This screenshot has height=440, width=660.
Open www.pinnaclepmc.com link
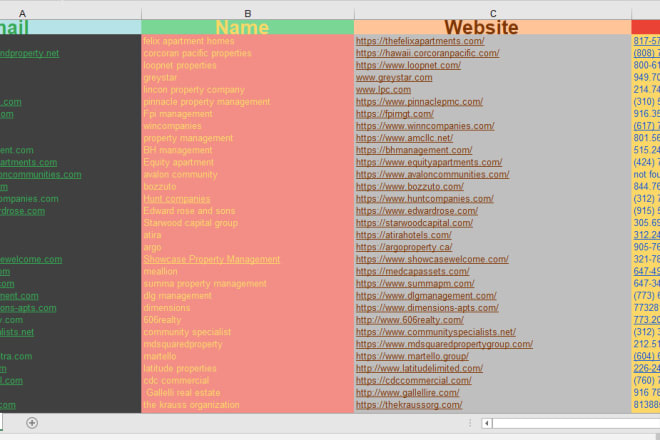[x=419, y=102]
